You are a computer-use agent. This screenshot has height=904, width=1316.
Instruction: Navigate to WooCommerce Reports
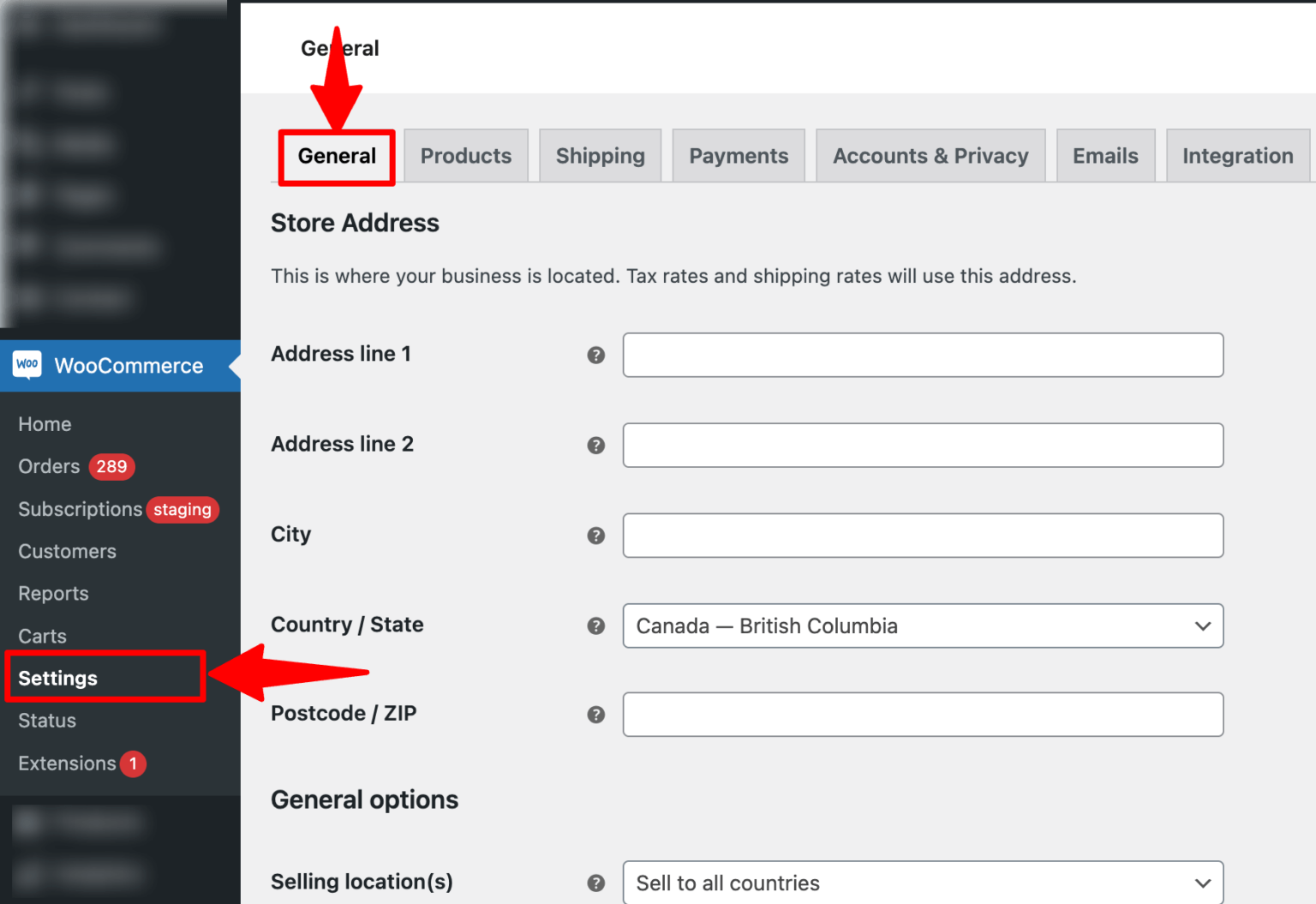[x=53, y=593]
